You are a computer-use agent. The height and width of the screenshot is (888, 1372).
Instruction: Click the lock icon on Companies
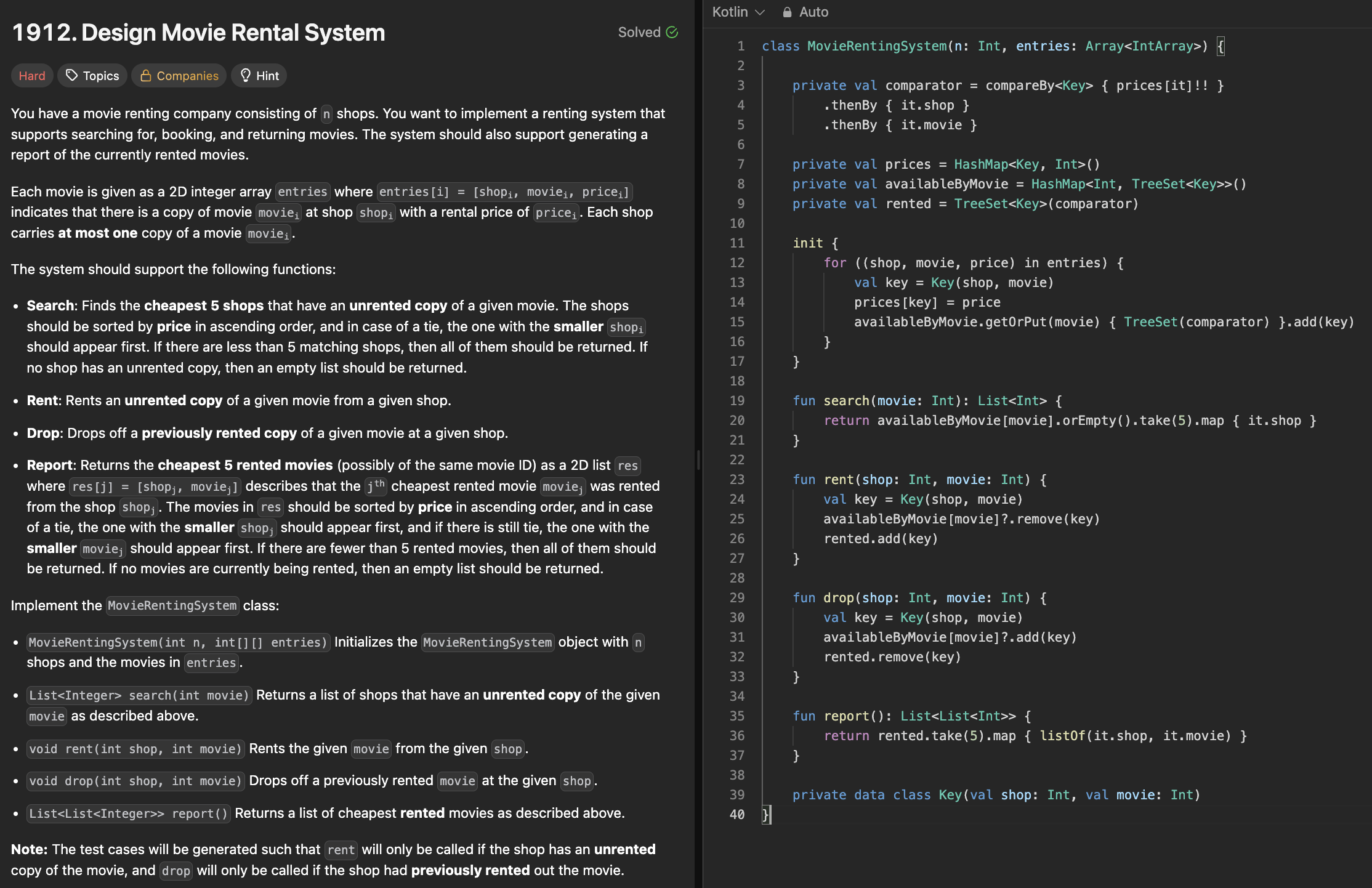146,75
